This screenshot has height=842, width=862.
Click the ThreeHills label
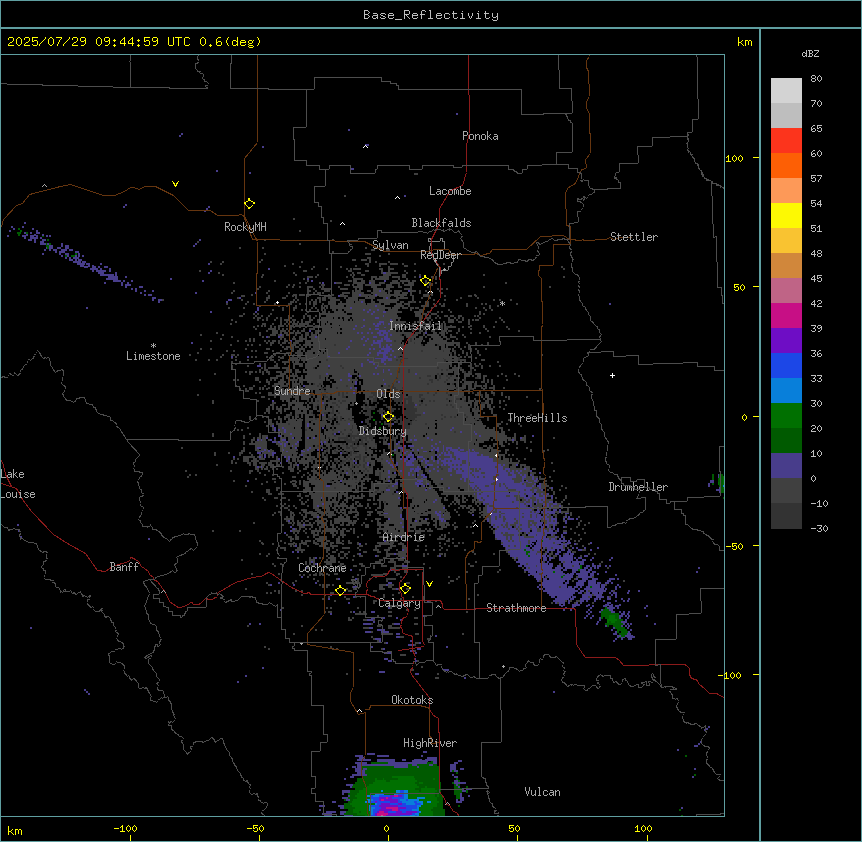[x=537, y=418]
